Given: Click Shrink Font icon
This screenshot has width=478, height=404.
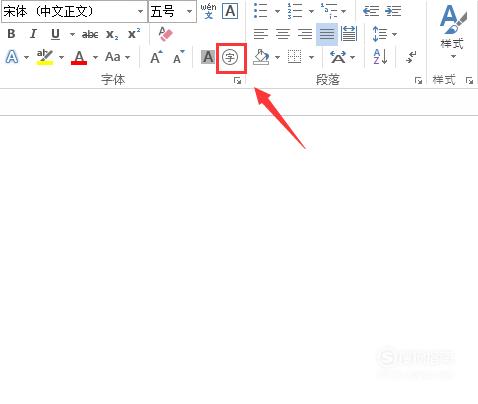Looking at the screenshot, I should click(x=179, y=57).
